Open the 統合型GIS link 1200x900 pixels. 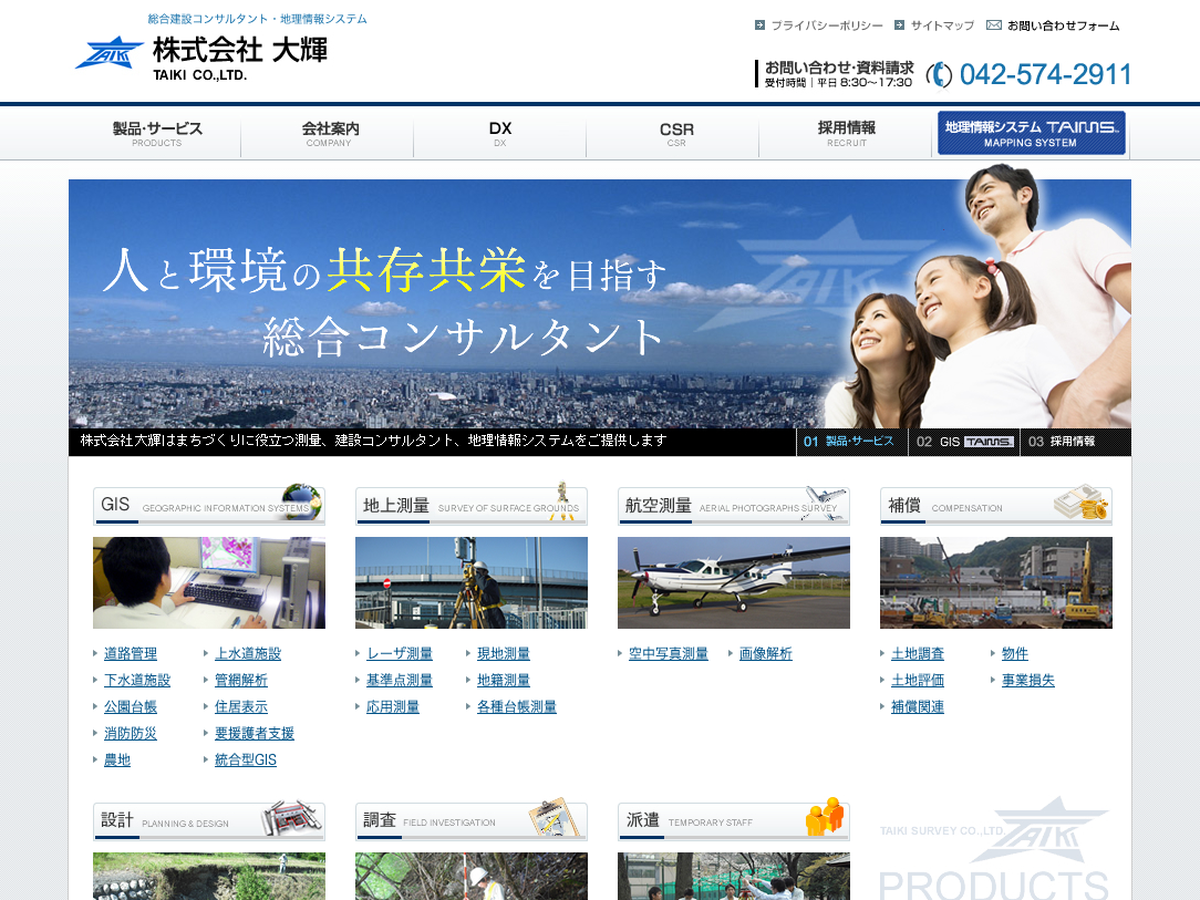click(x=245, y=760)
